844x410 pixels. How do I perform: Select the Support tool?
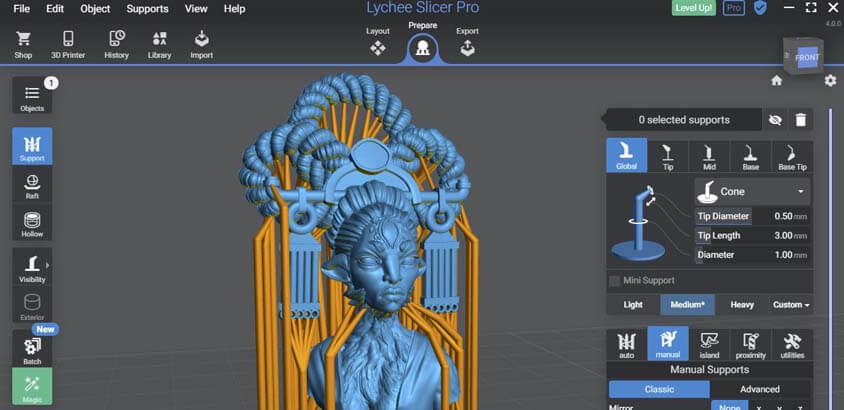[x=32, y=145]
